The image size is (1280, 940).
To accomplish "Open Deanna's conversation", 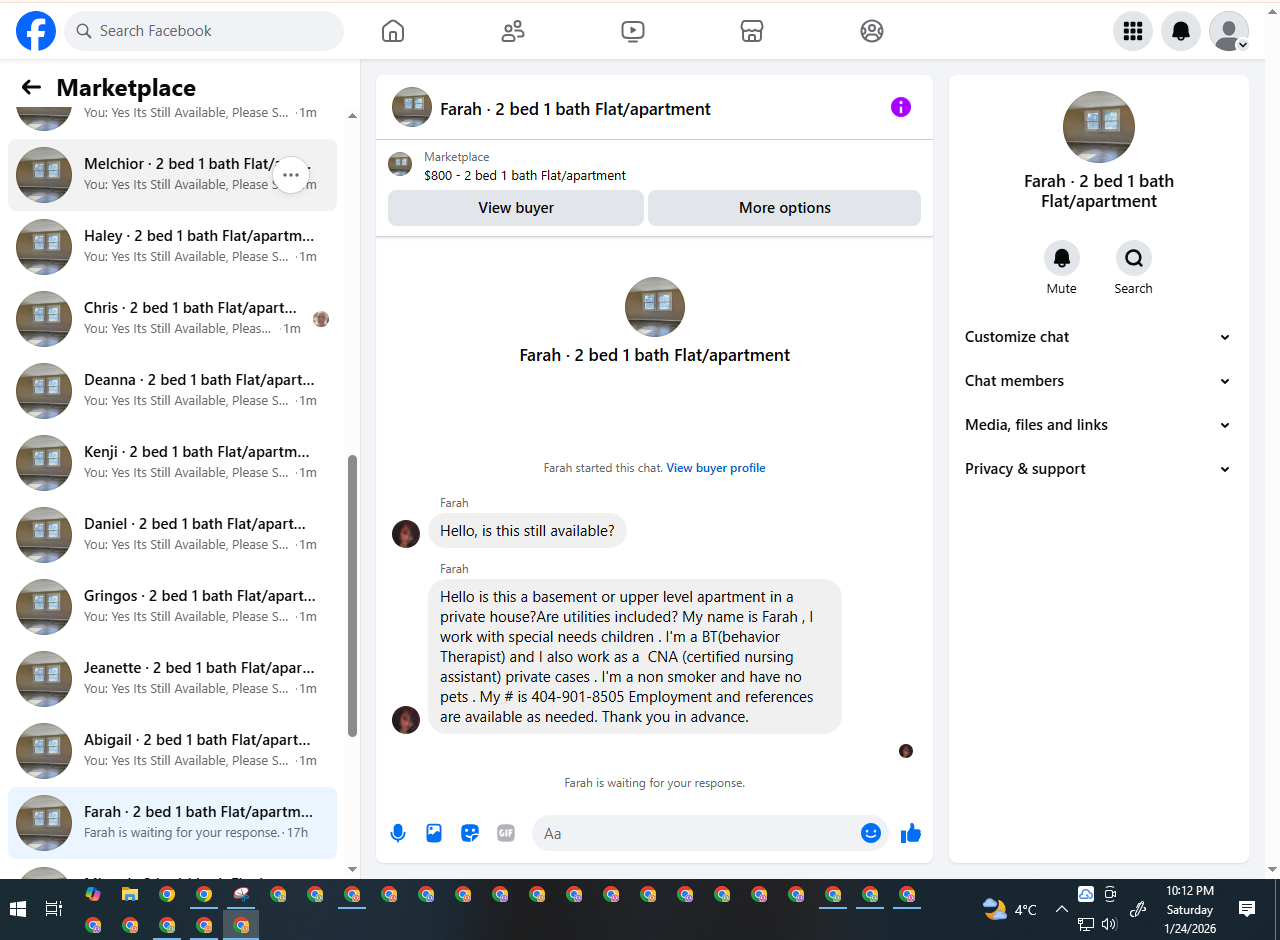I will pyautogui.click(x=172, y=391).
